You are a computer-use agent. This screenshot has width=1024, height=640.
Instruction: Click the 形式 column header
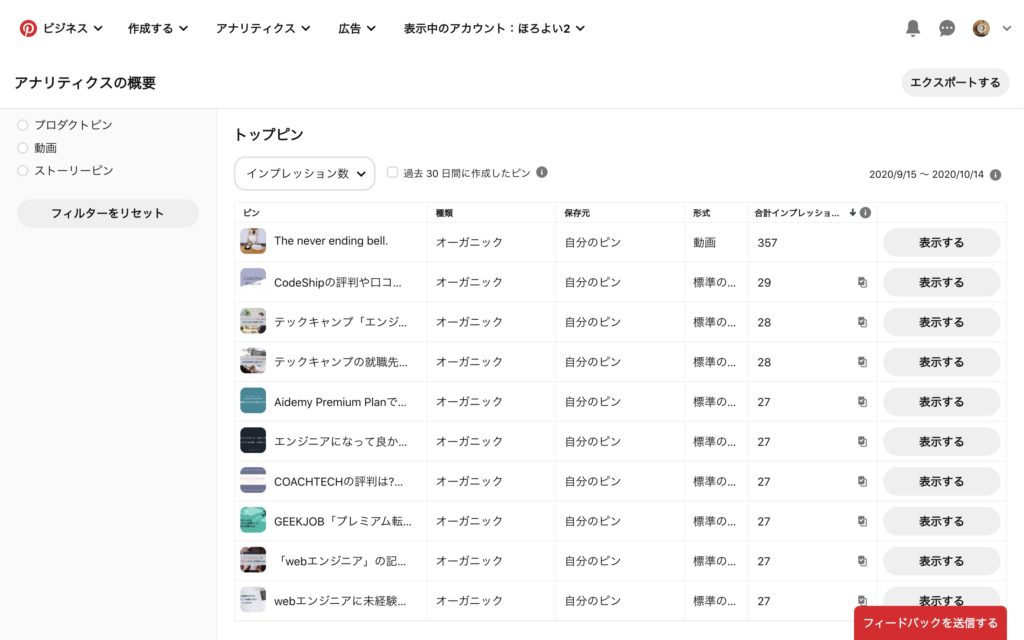tap(701, 213)
